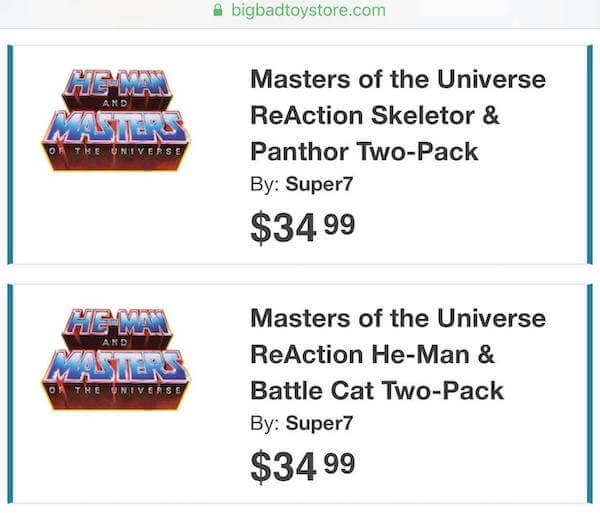Click 'By:' label on the Battle Cat listing
Image resolution: width=600 pixels, height=513 pixels.
click(x=265, y=424)
